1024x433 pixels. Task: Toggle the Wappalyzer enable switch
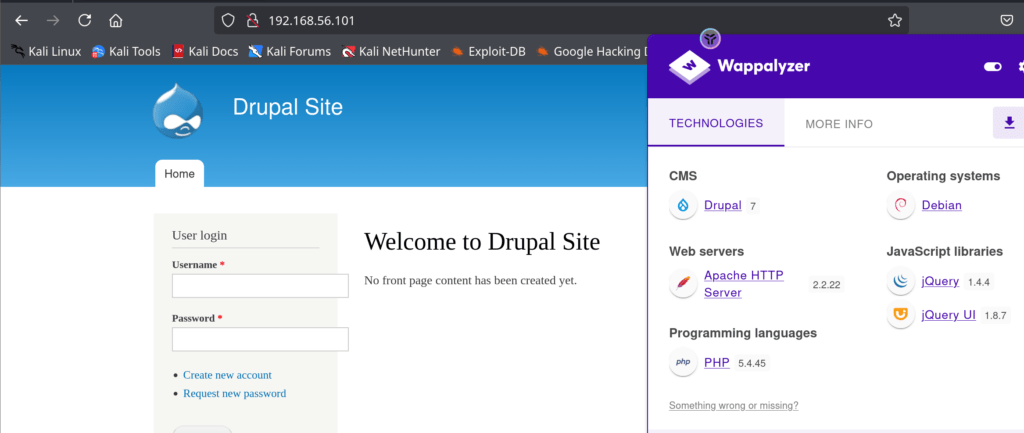993,67
